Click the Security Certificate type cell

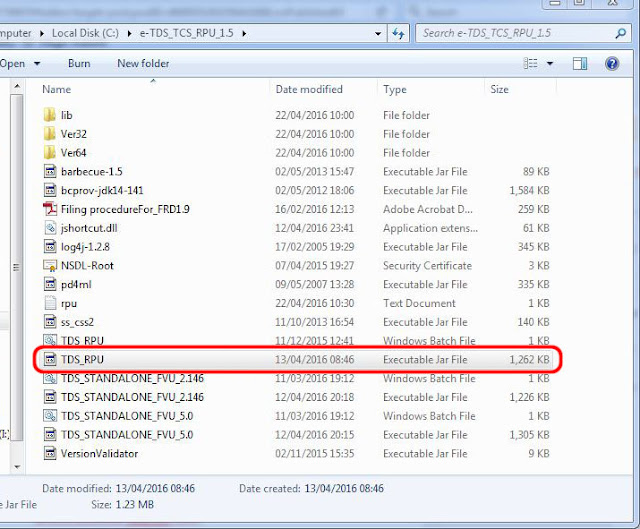pyautogui.click(x=427, y=266)
